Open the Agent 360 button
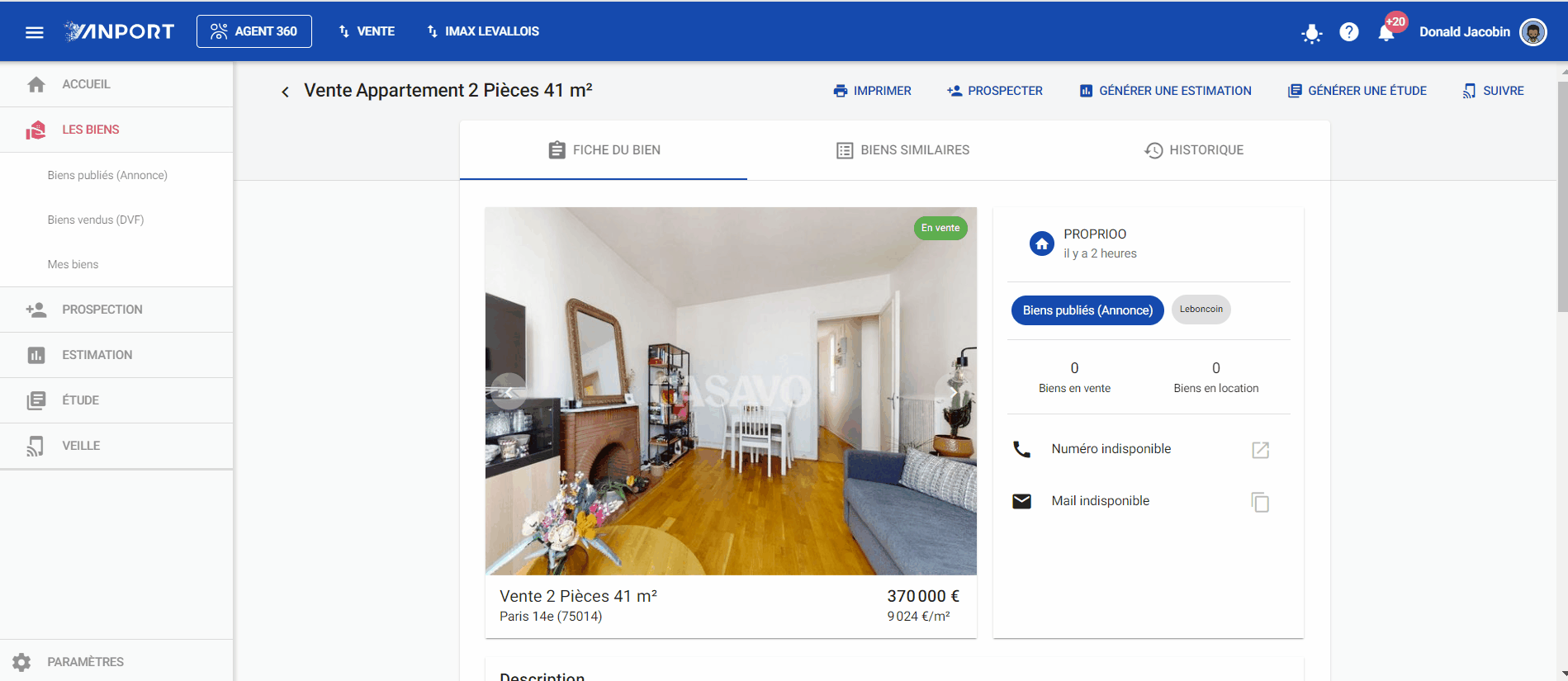Image resolution: width=1568 pixels, height=681 pixels. [x=254, y=31]
